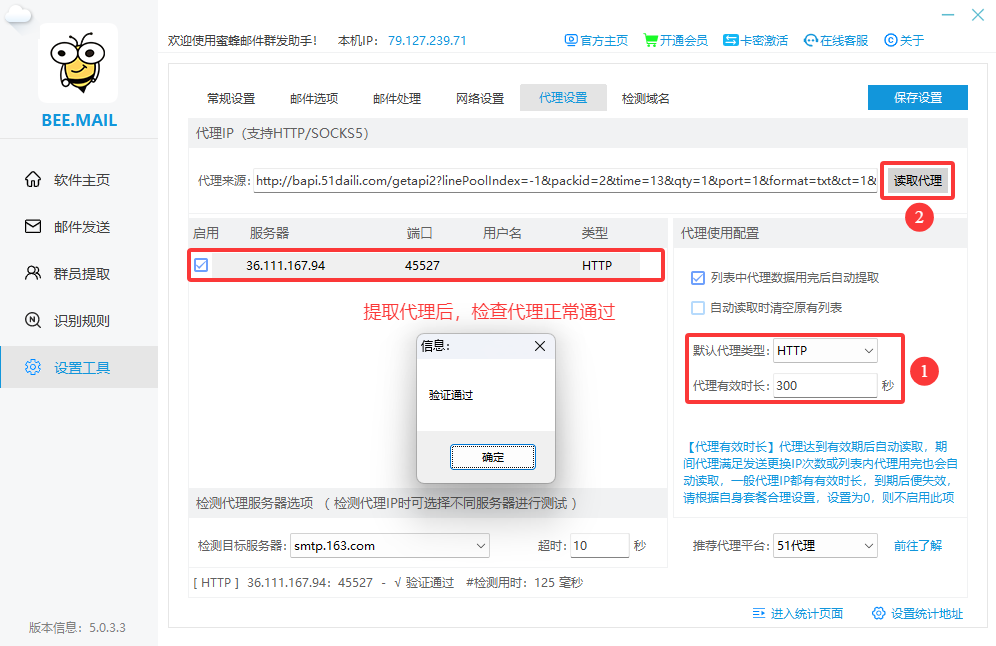Viewport: 996px width, 646px height.
Task: Open the 推荐代理平台 51代理 dropdown
Action: pyautogui.click(x=825, y=546)
